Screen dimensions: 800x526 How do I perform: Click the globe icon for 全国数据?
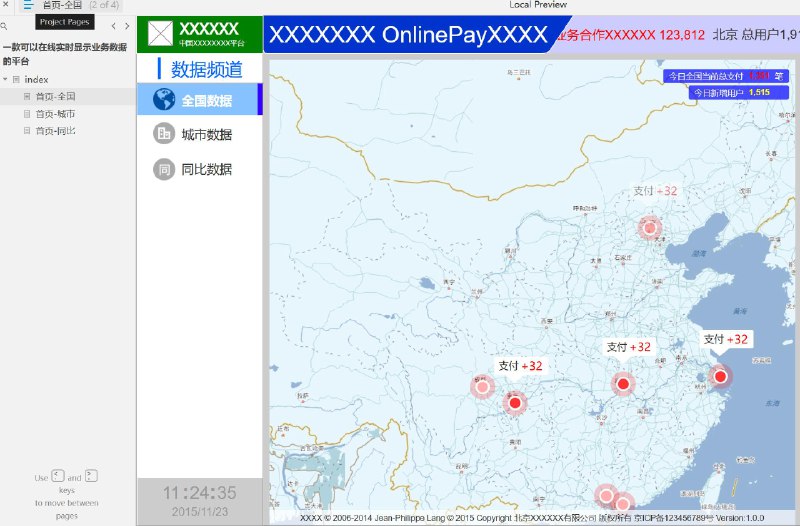pos(164,99)
